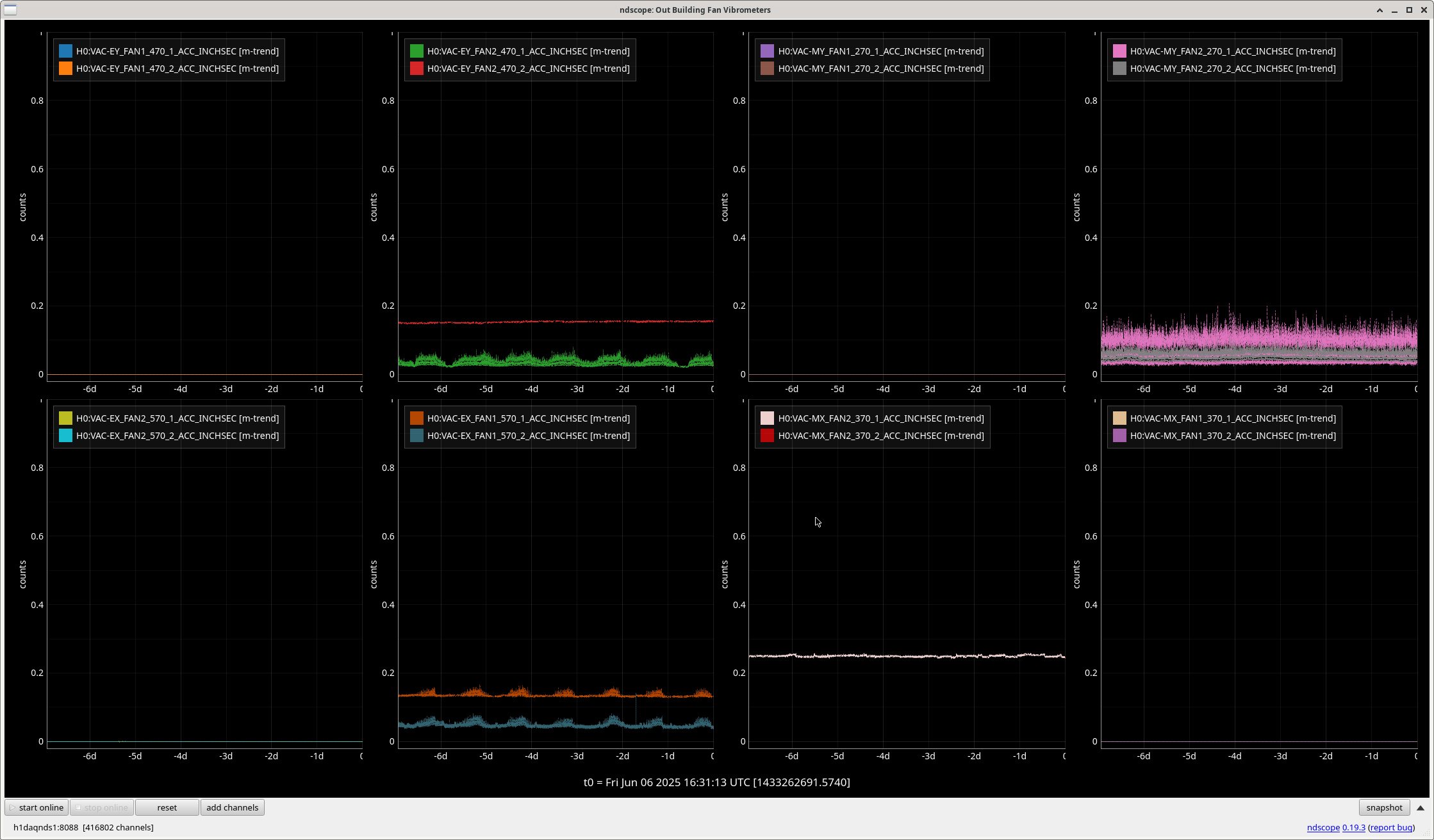The height and width of the screenshot is (840, 1434).
Task: Click the orange EY_FAN1_470_2 legend swatch
Action: click(65, 69)
